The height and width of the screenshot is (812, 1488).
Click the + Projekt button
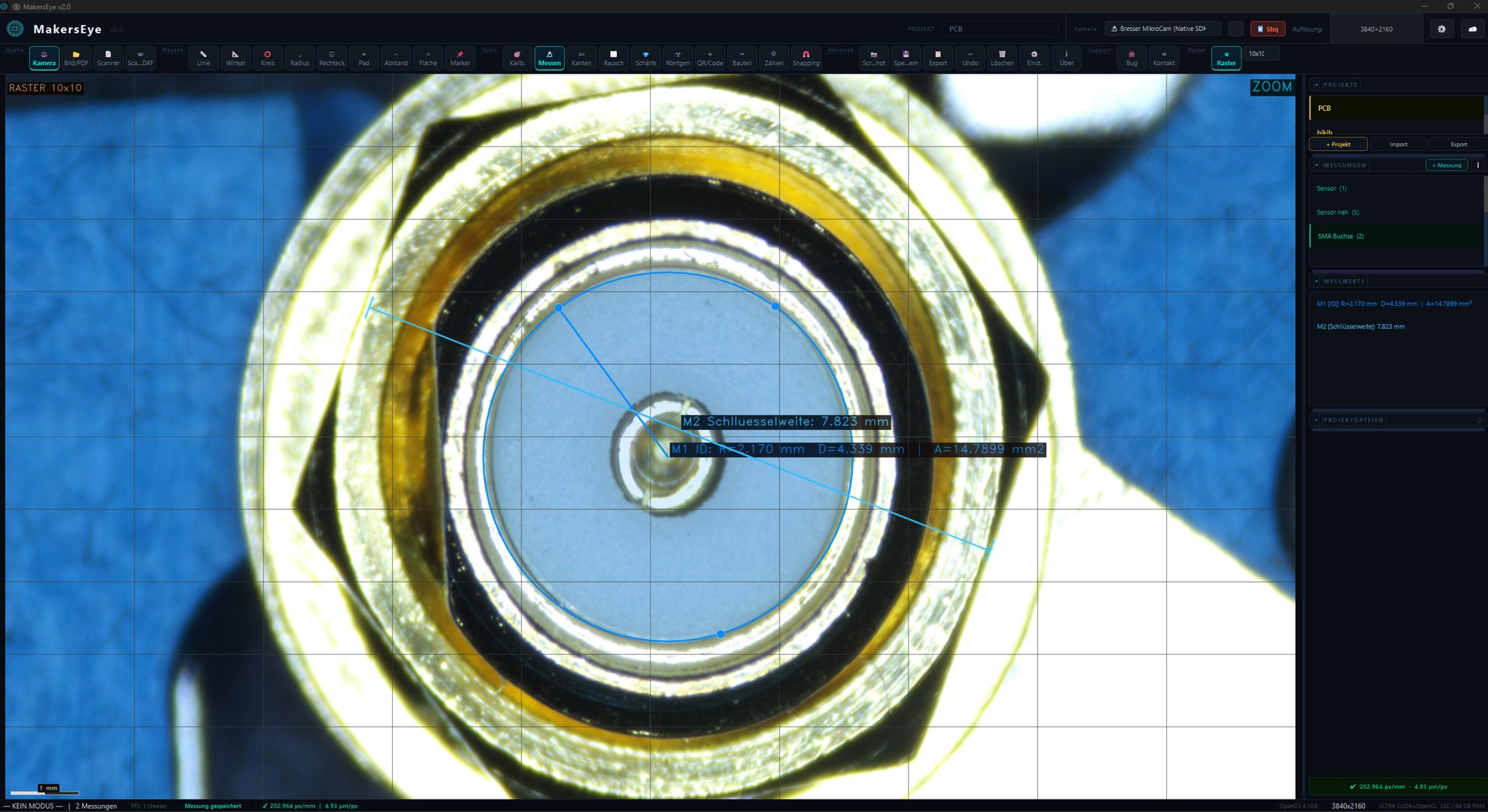pyautogui.click(x=1338, y=144)
